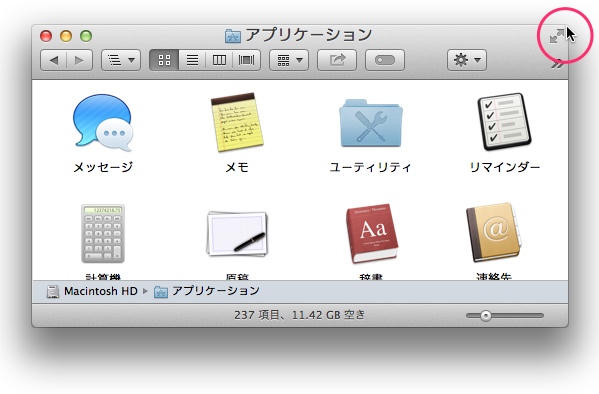Select the メモ label text
Image resolution: width=599 pixels, height=394 pixels.
237,167
